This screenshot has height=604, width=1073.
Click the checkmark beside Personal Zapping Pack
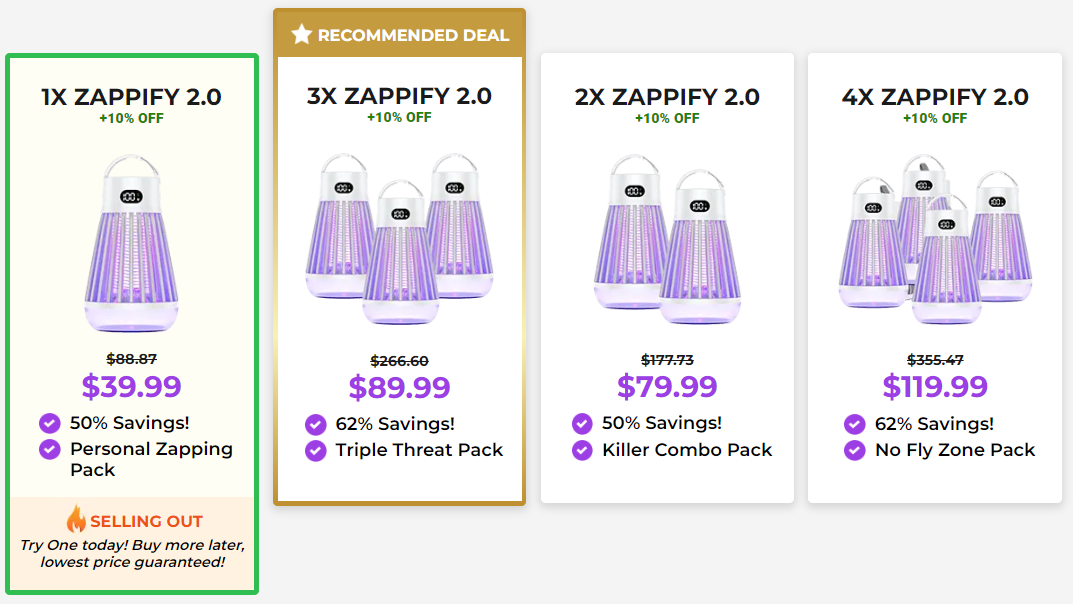point(49,449)
